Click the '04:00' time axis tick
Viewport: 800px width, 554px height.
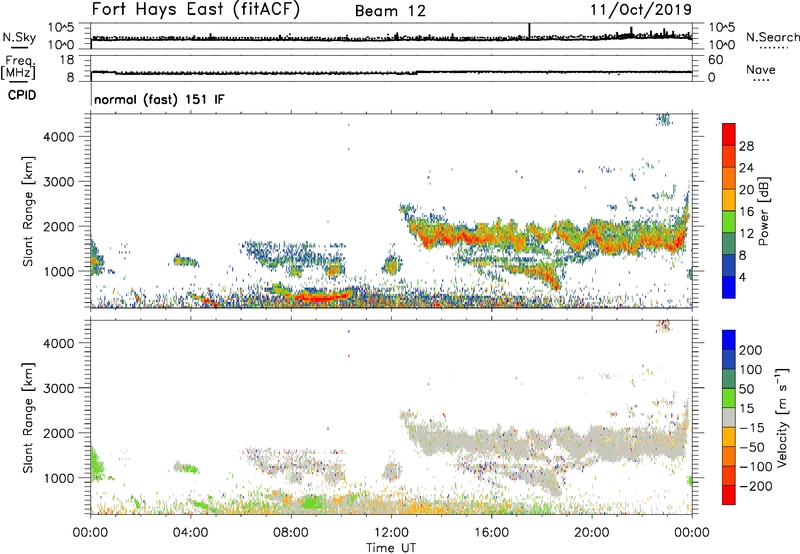pyautogui.click(x=190, y=533)
